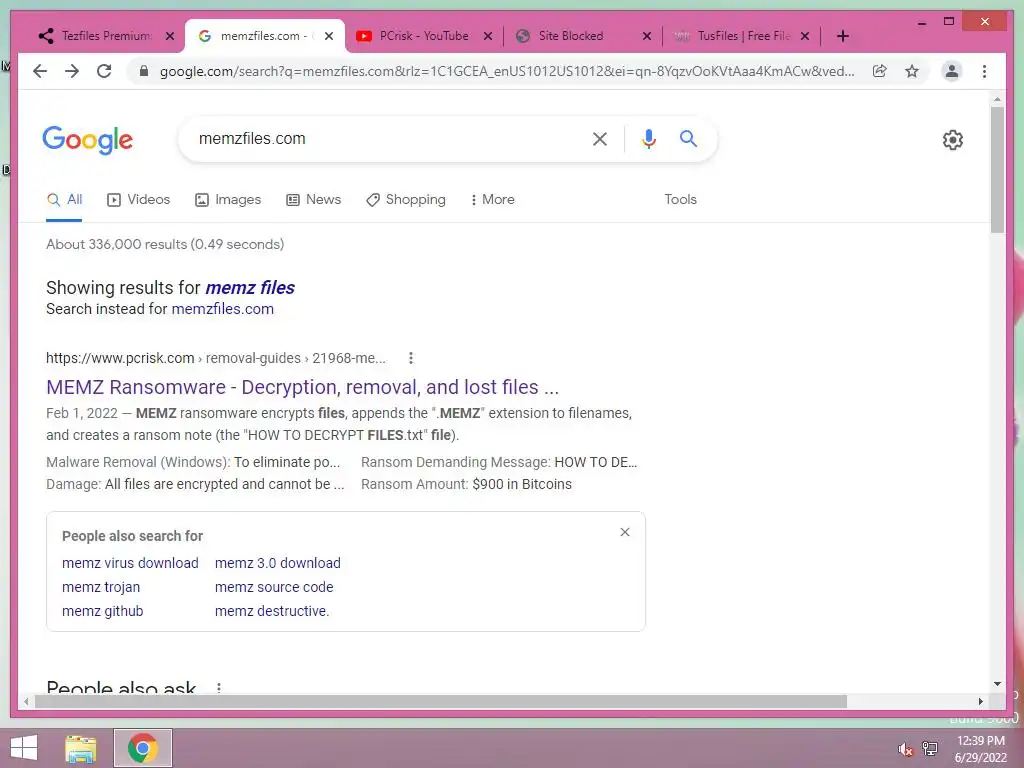Viewport: 1024px width, 768px height.
Task: Close the TusFiles tab
Action: tap(805, 36)
